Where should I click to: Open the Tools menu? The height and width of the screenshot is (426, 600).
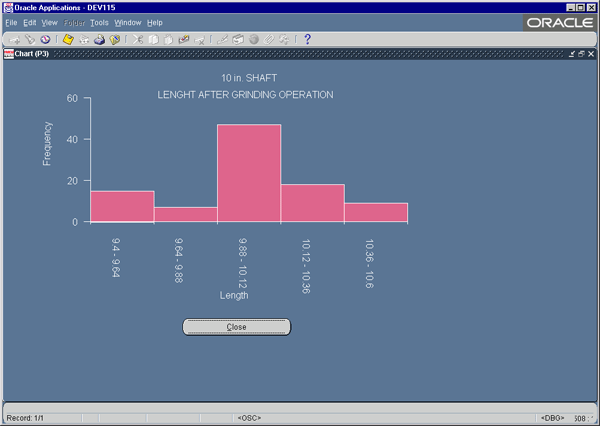point(99,23)
